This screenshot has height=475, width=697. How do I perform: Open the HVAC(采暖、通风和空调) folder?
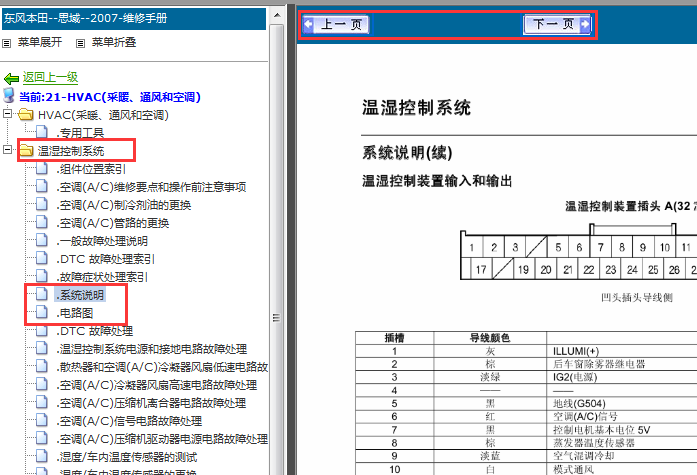click(103, 115)
